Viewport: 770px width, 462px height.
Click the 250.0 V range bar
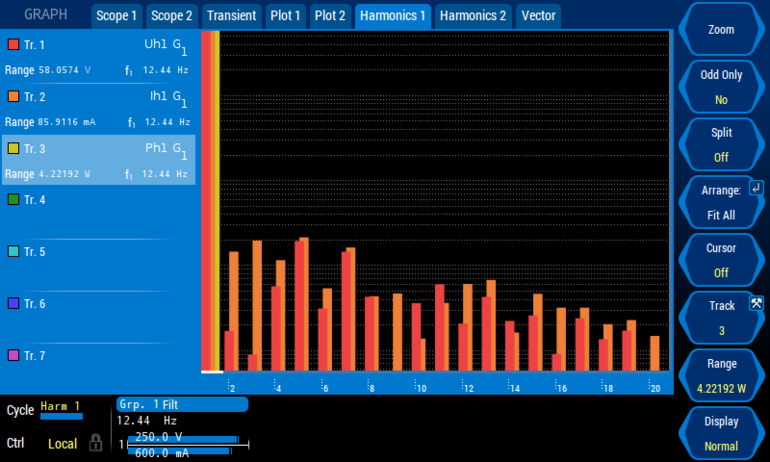point(183,437)
